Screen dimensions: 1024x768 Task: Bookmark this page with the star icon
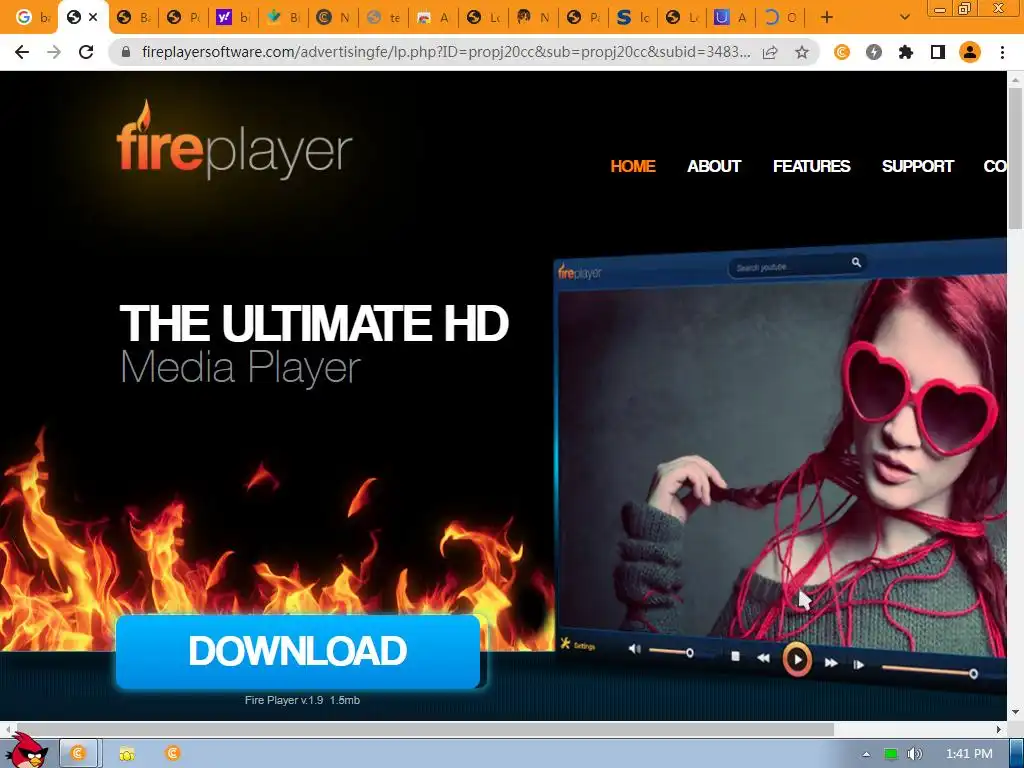tap(802, 52)
